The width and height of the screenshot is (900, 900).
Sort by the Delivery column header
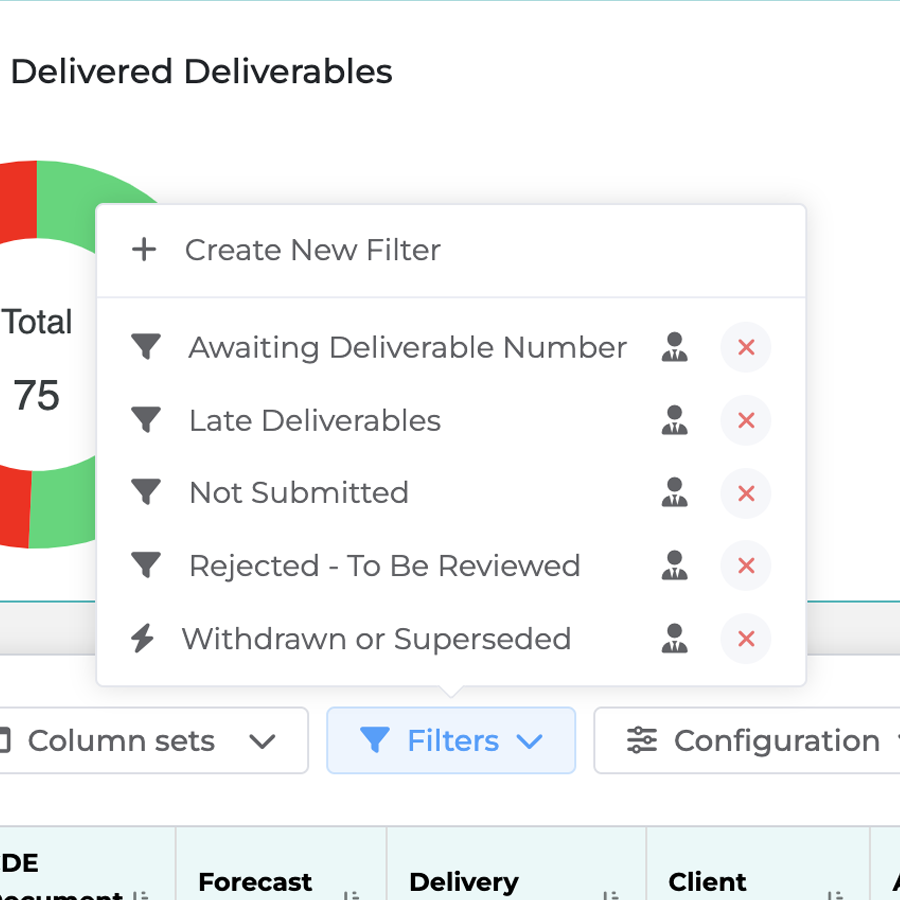463,882
